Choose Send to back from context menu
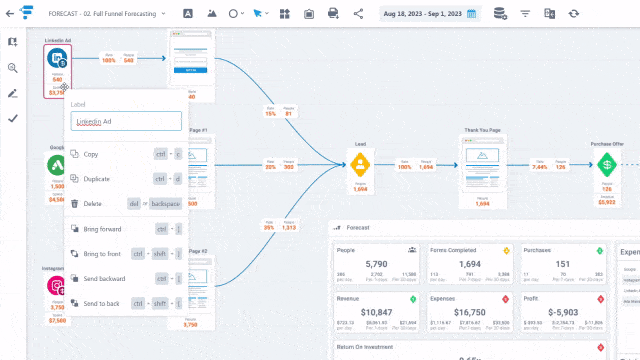The width and height of the screenshot is (640, 360). [126, 304]
